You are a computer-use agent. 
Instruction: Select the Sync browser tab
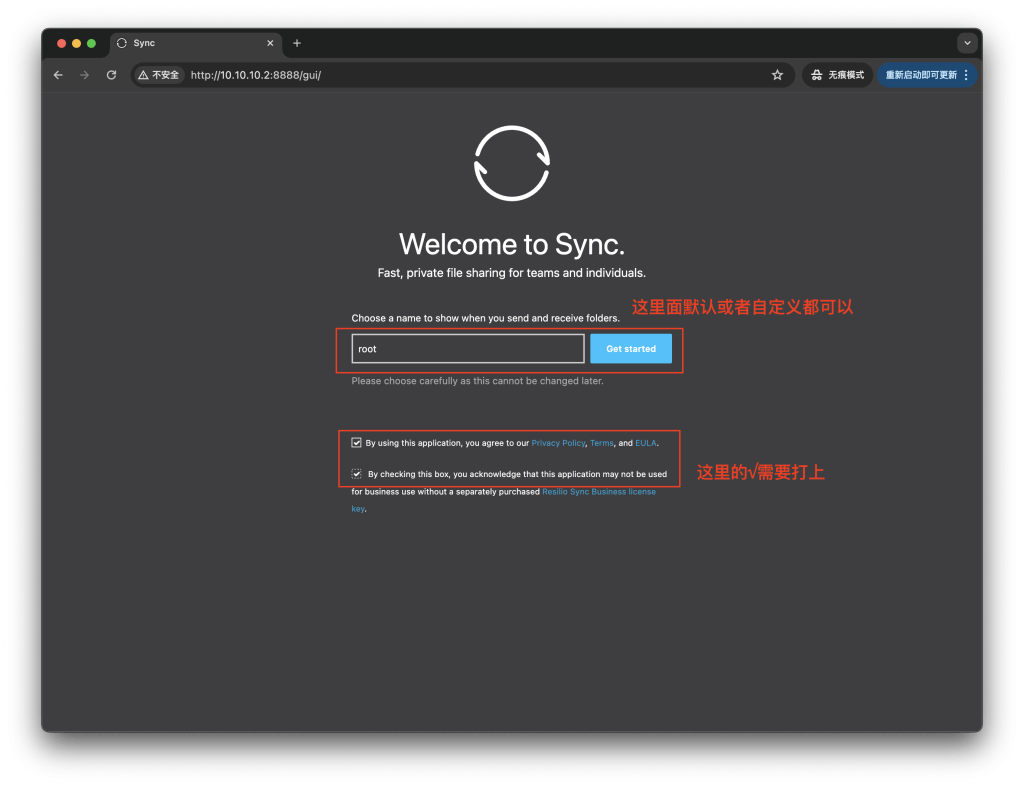tap(195, 43)
